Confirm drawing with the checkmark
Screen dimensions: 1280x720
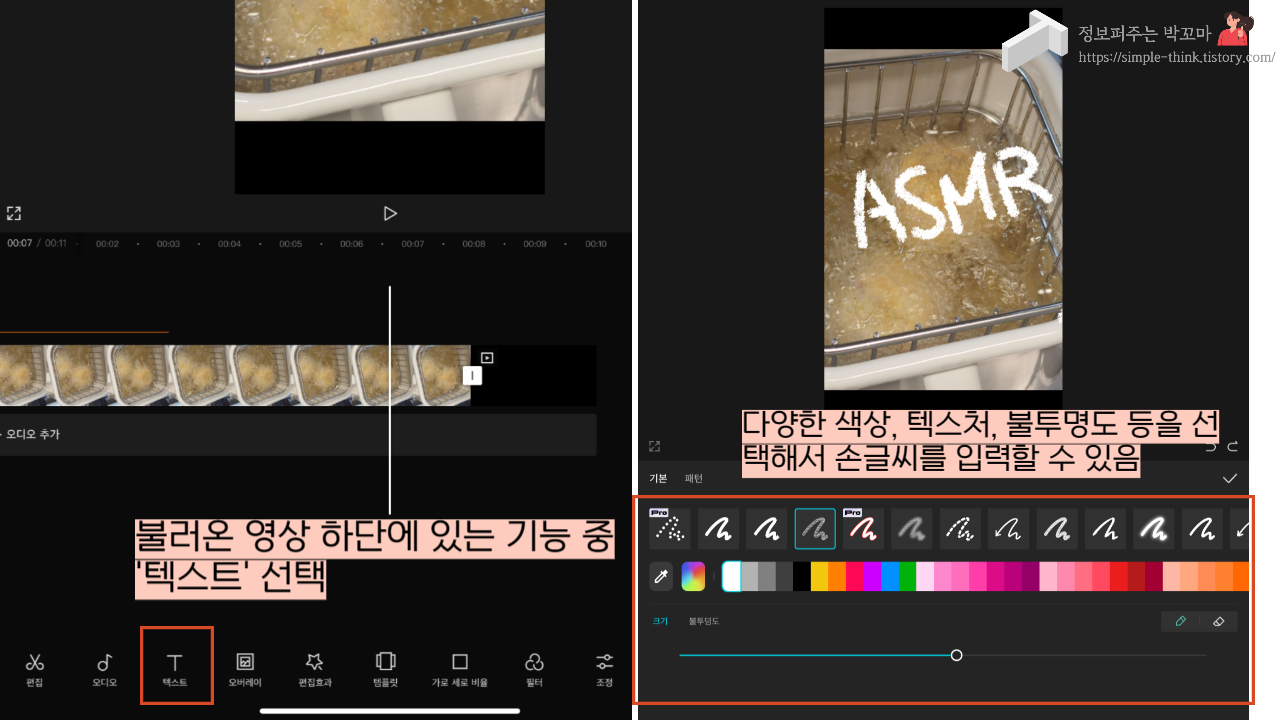(x=1230, y=479)
